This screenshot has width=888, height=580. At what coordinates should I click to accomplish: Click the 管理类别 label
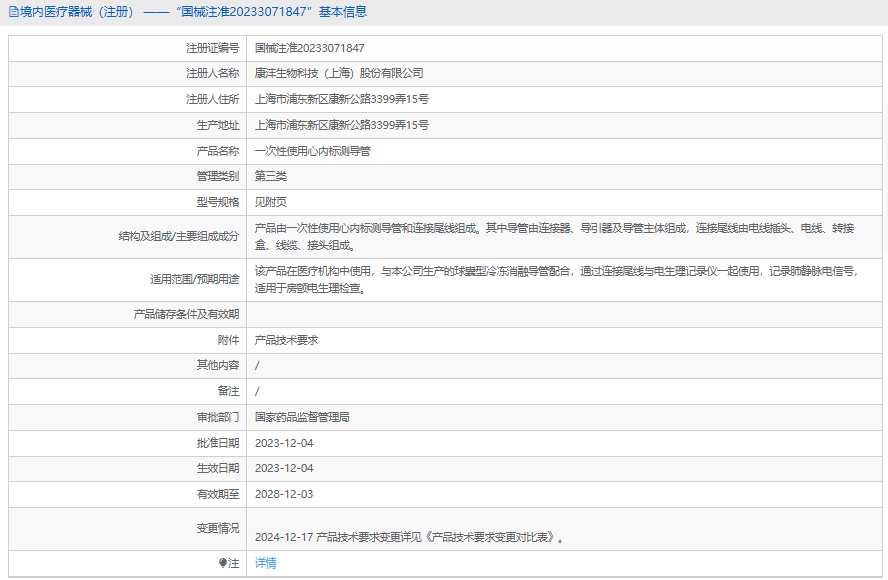(218, 176)
